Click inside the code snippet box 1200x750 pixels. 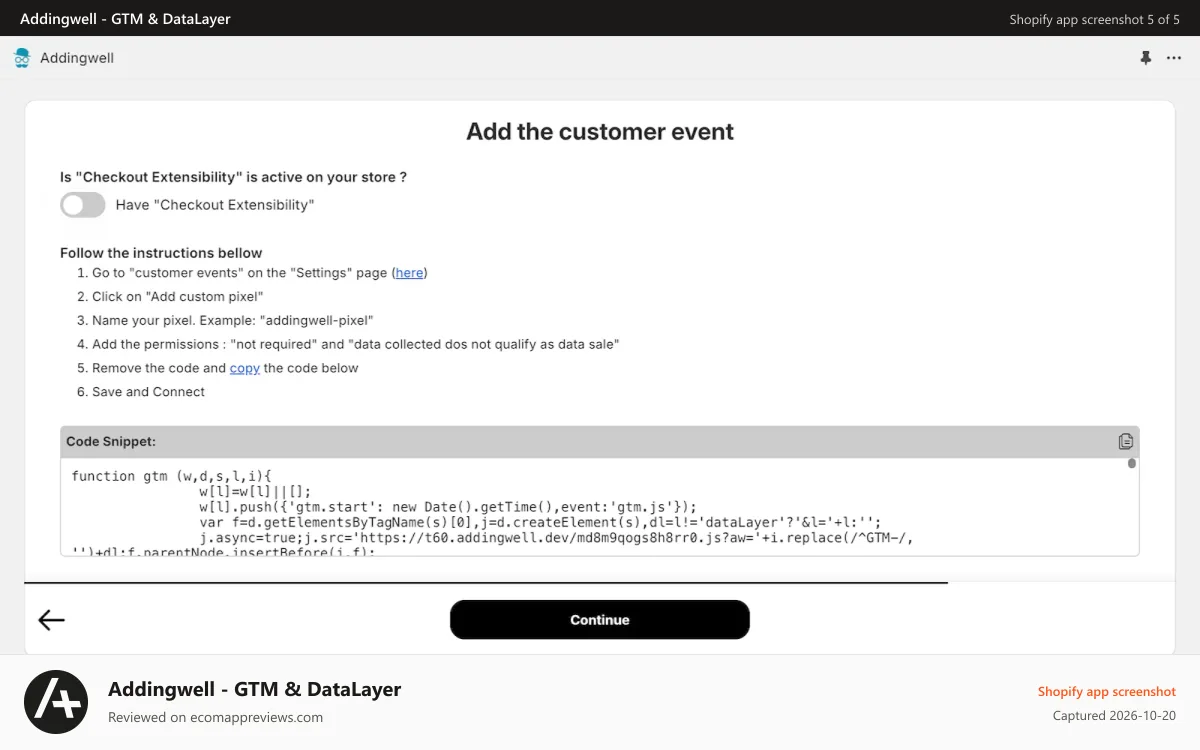coord(600,507)
